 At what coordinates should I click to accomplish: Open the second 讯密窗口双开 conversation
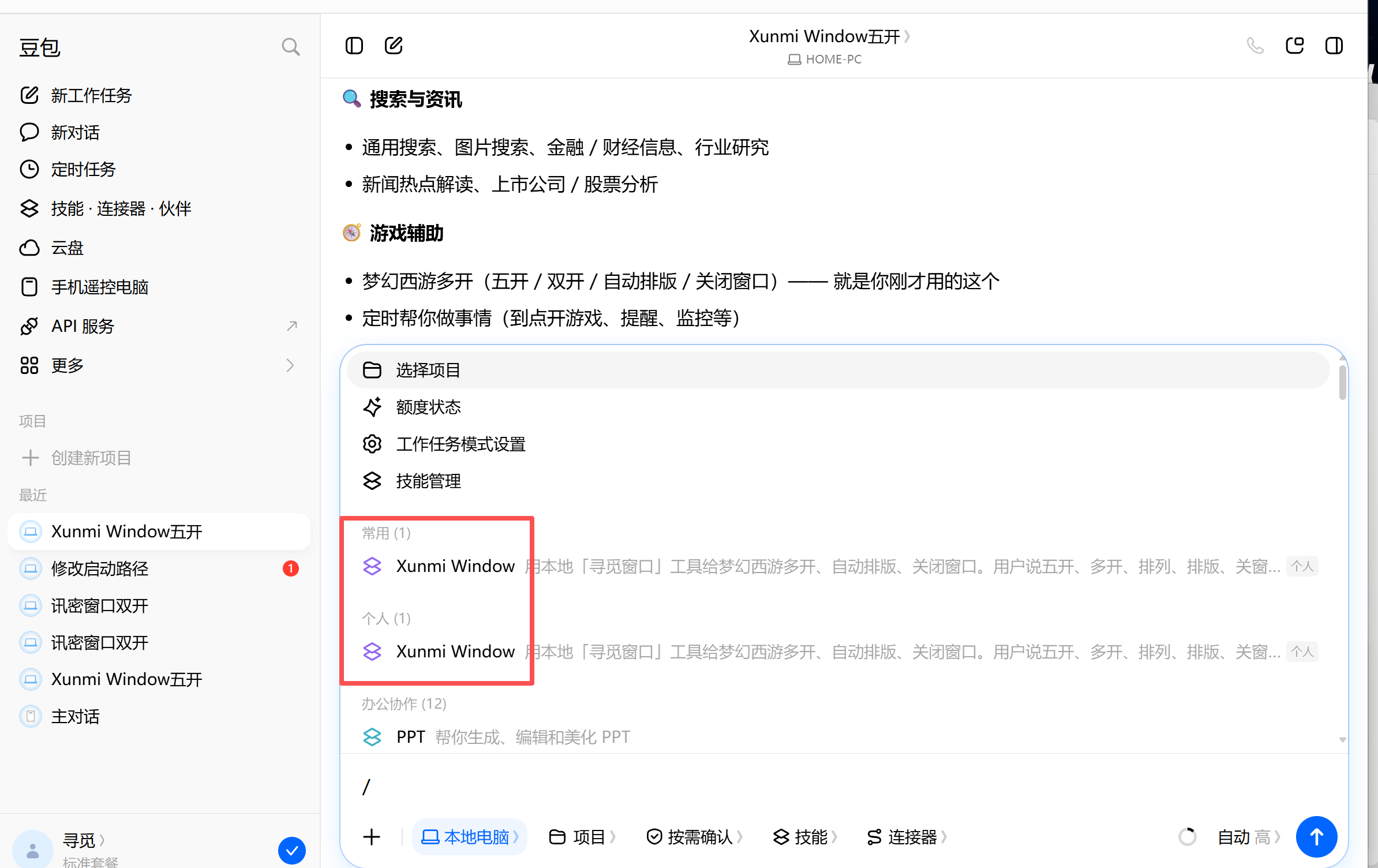[159, 642]
